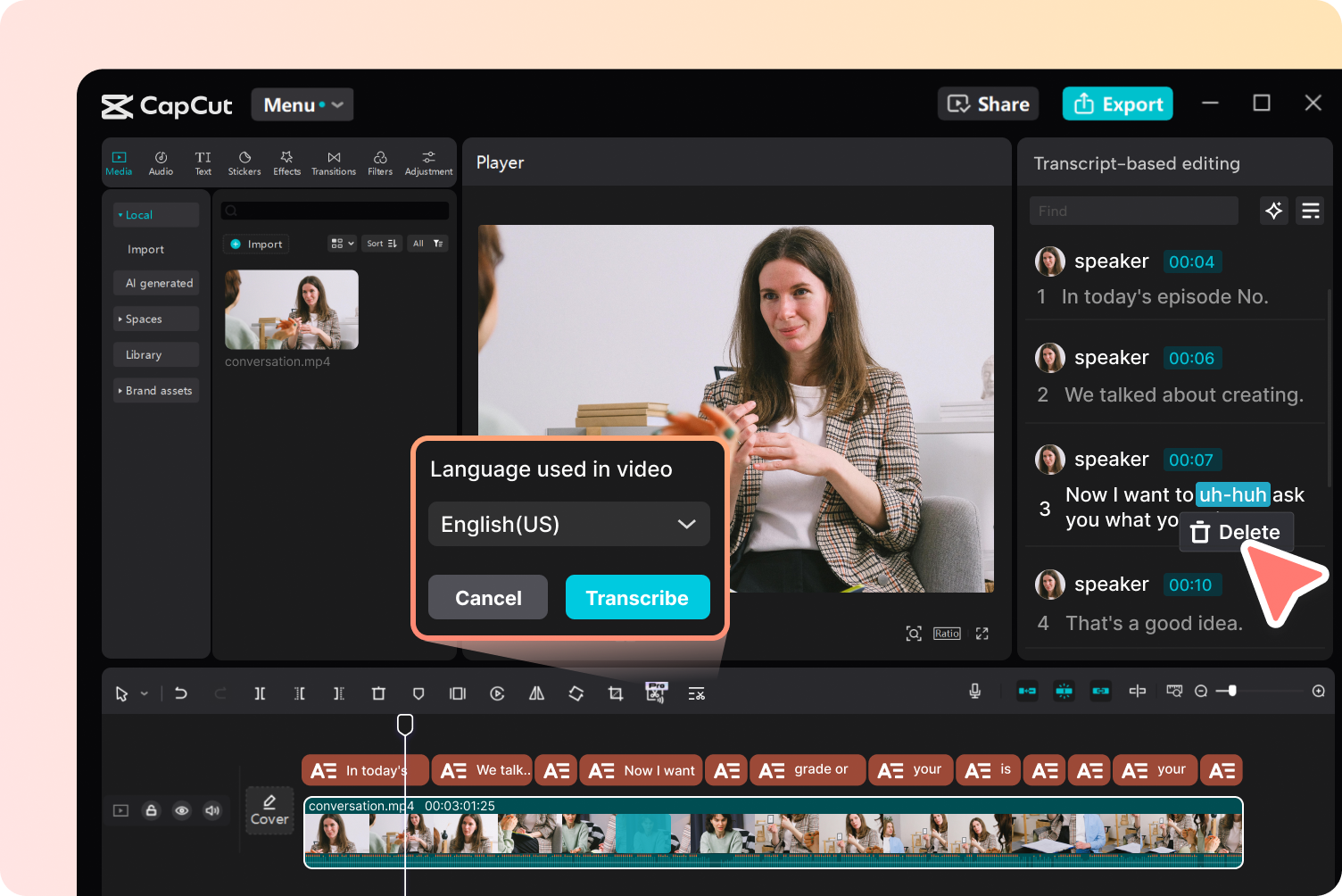
Task: Click the Transcribe button
Action: [x=637, y=597]
